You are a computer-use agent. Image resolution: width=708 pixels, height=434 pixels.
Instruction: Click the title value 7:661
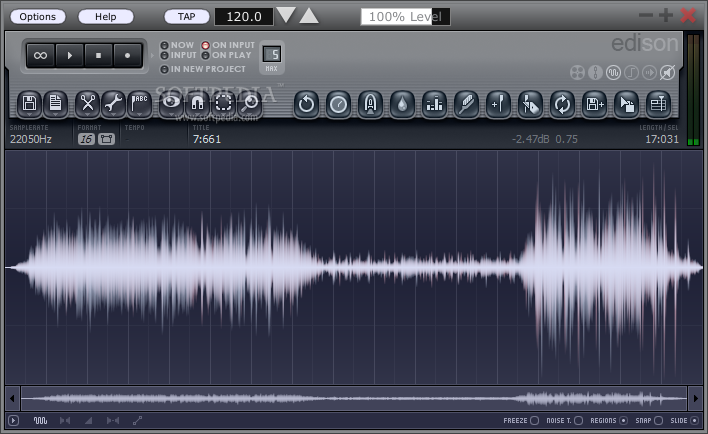(207, 139)
